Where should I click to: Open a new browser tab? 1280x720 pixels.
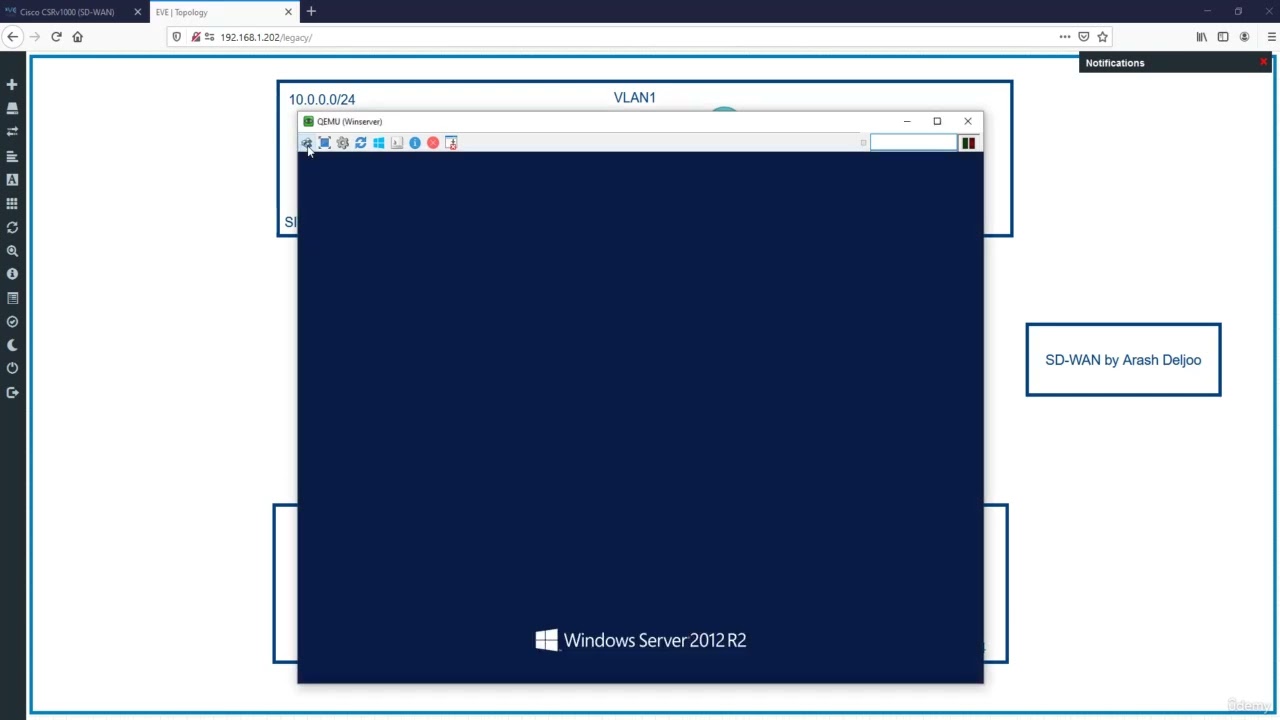pyautogui.click(x=311, y=12)
